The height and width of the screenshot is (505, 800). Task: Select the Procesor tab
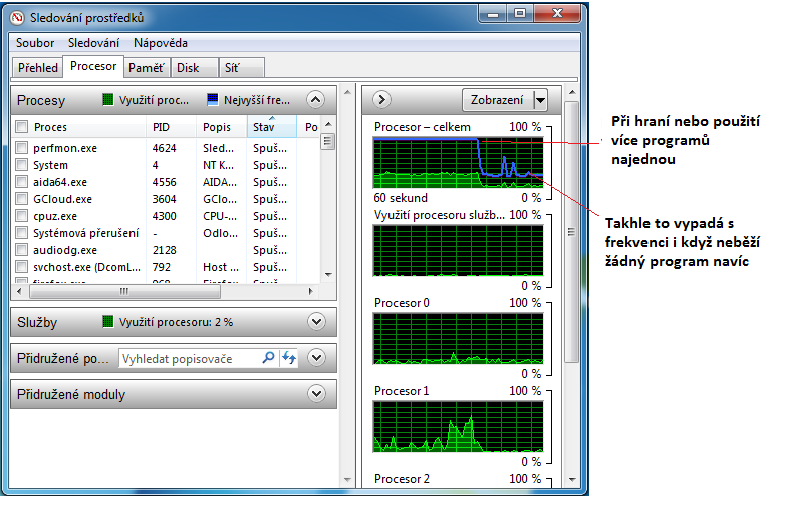93,66
